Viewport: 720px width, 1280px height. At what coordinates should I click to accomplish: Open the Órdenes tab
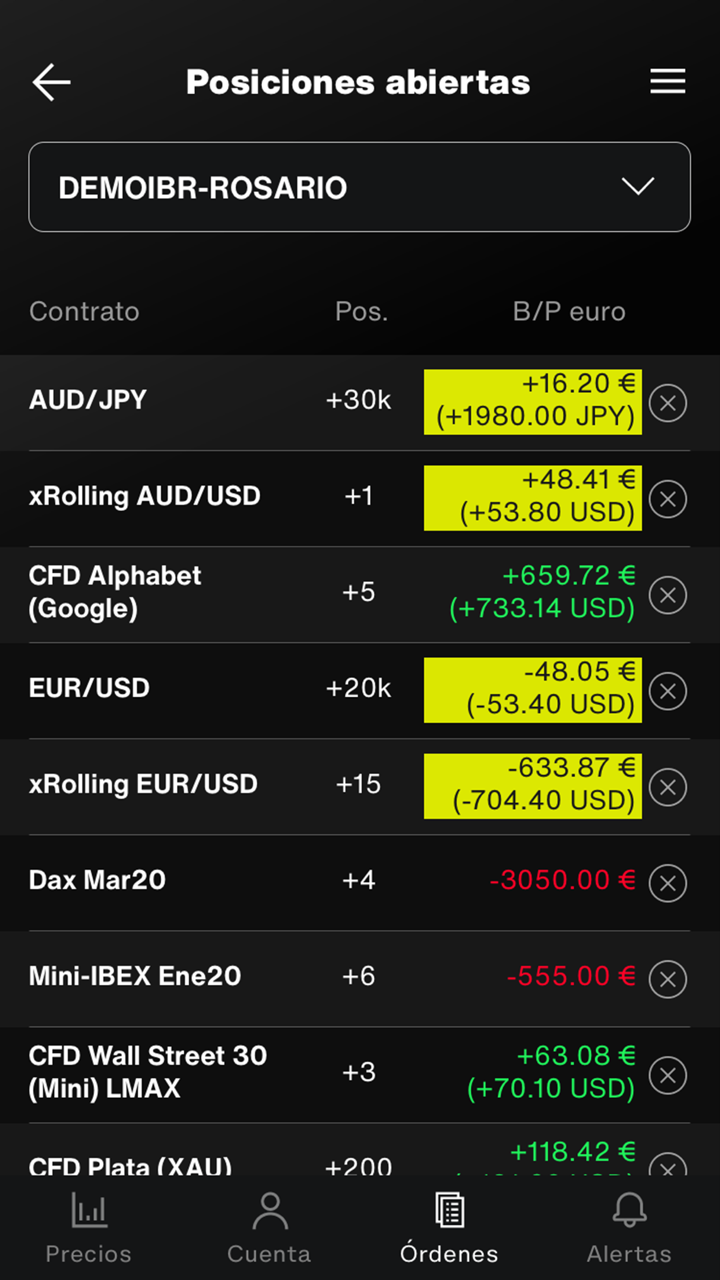click(449, 1226)
